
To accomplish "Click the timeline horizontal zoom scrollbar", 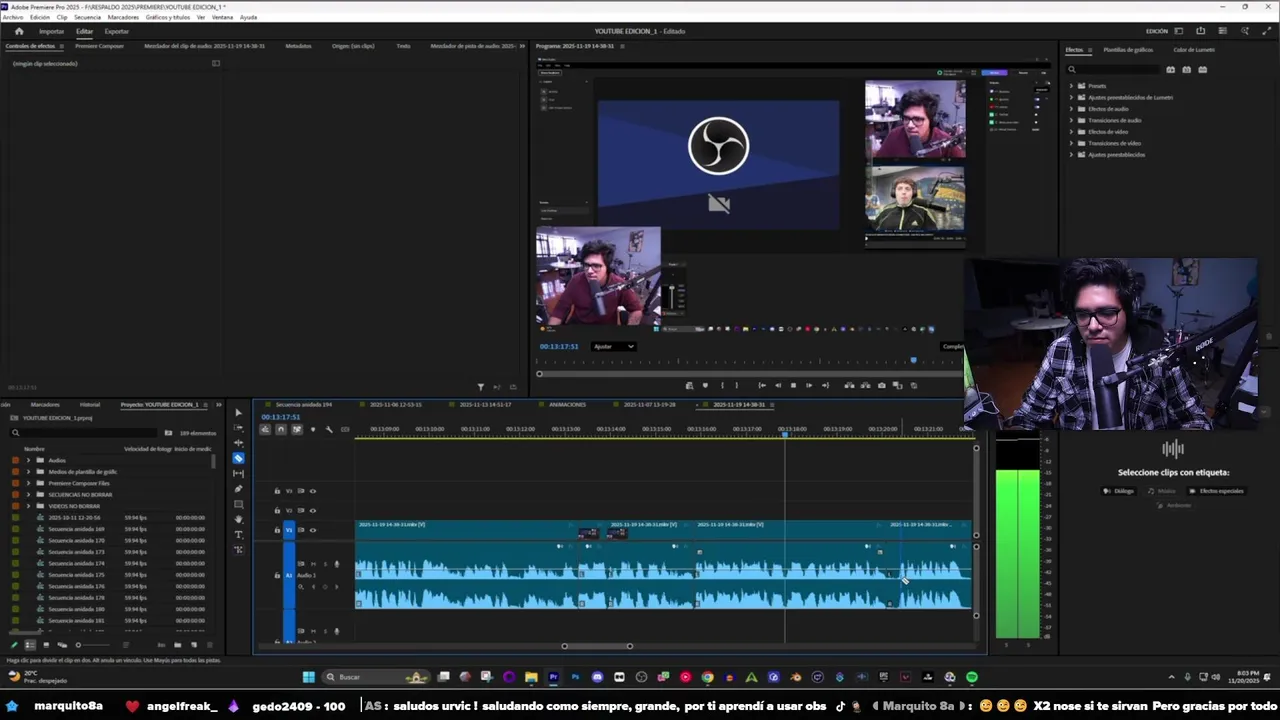I will pyautogui.click(x=597, y=646).
